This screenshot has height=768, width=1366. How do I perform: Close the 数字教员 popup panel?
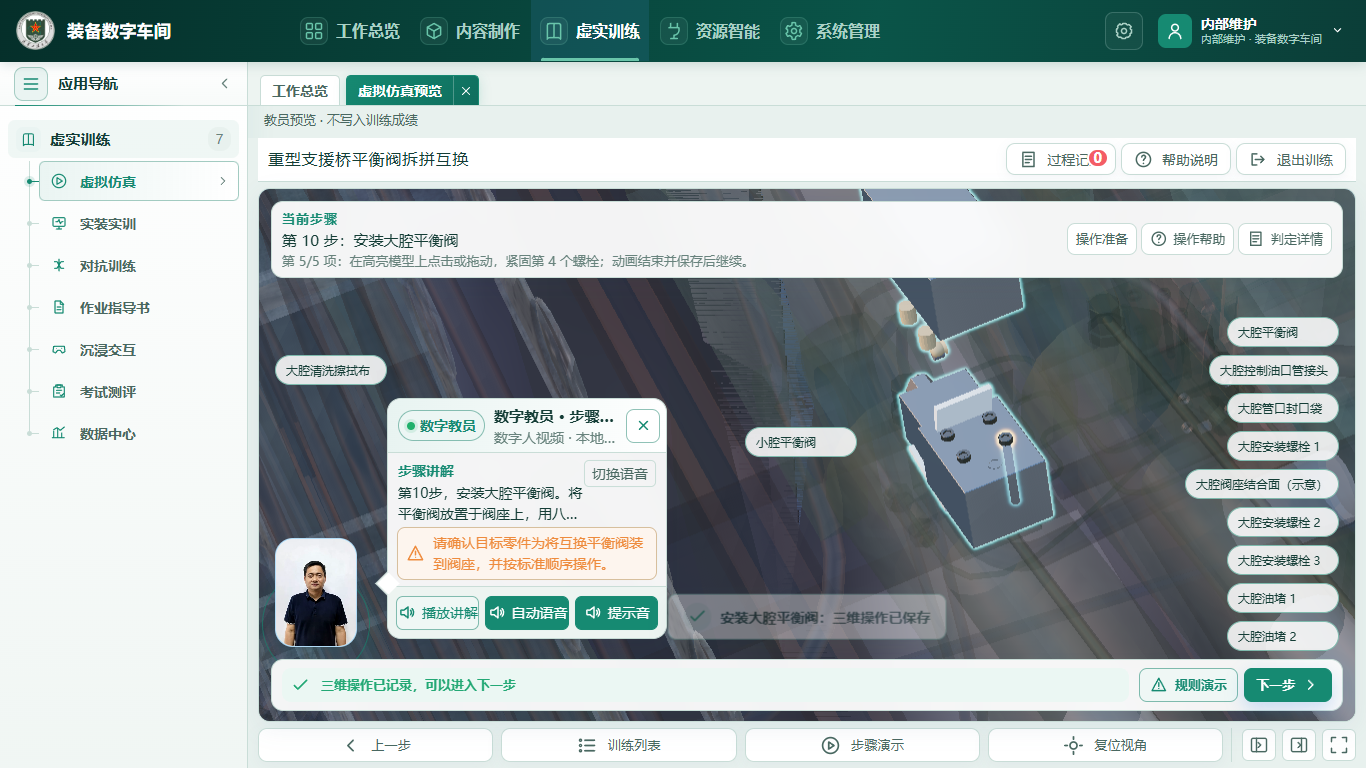tap(643, 426)
